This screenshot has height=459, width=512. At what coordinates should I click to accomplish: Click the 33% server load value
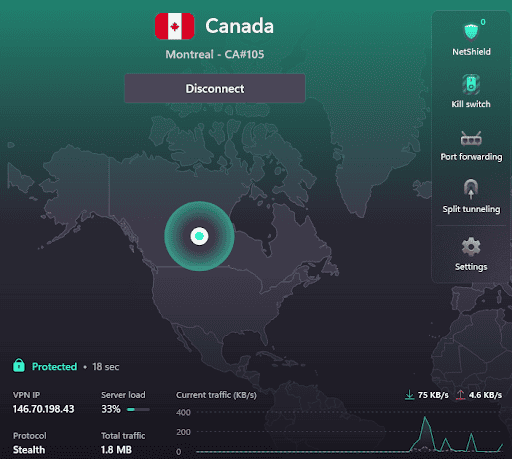tap(111, 409)
